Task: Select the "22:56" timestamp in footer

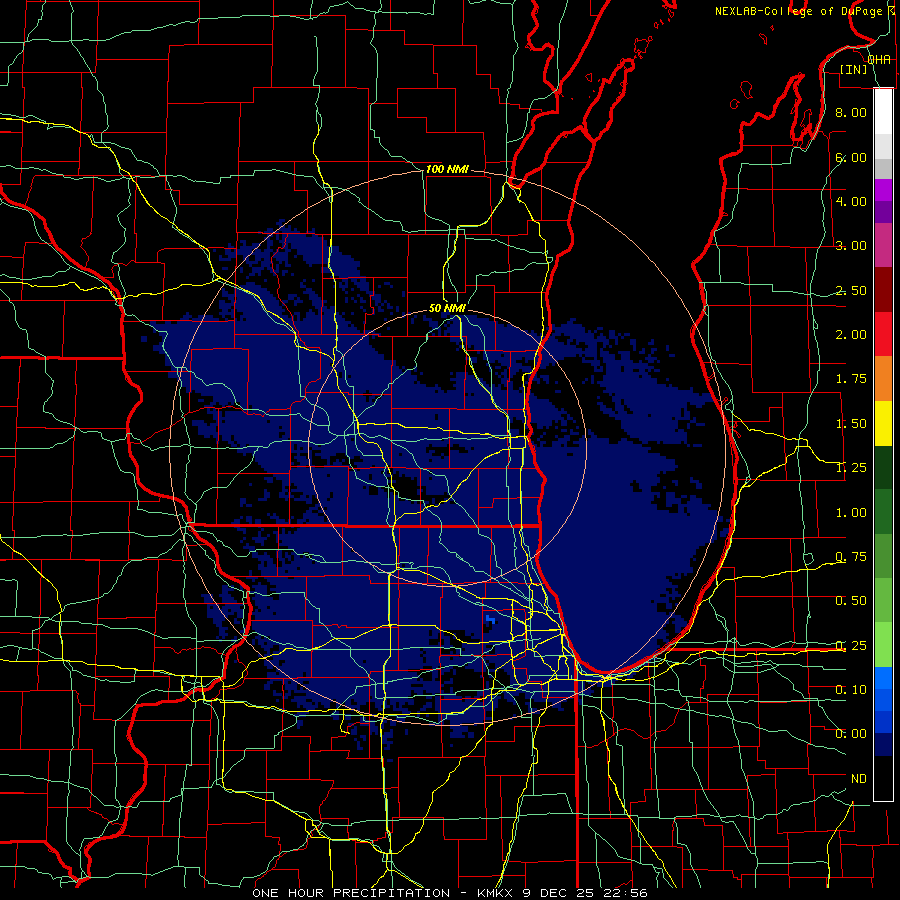Action: click(x=626, y=893)
